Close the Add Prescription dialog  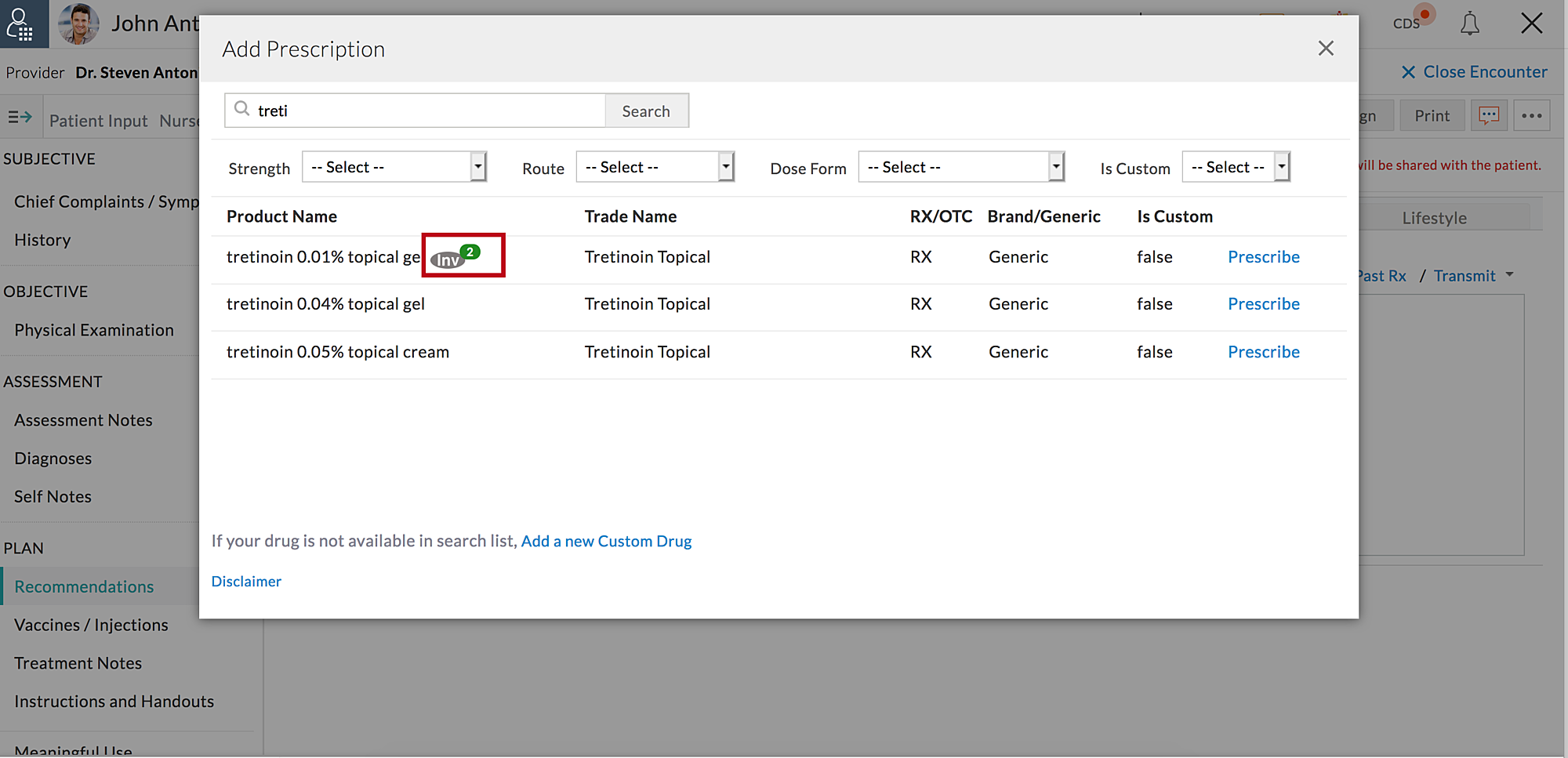coord(1325,49)
